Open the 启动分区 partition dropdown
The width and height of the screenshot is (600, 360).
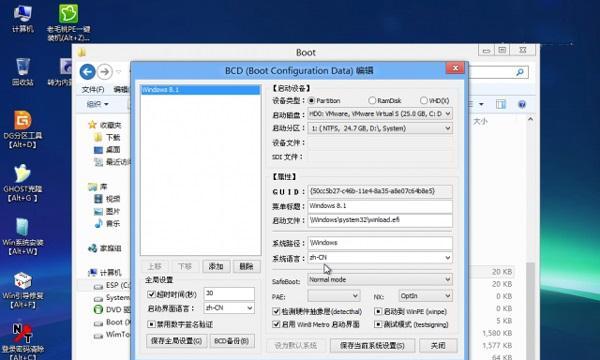click(380, 128)
